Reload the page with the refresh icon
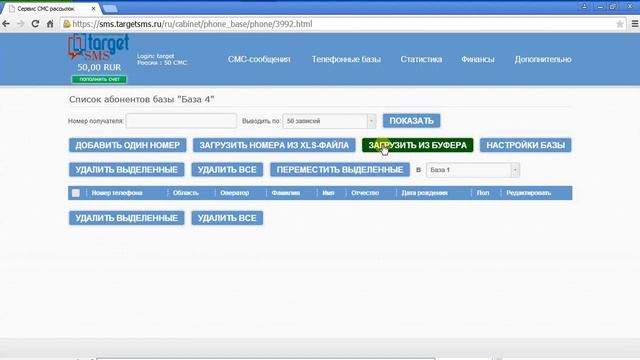The image size is (640, 360). pyautogui.click(x=35, y=24)
